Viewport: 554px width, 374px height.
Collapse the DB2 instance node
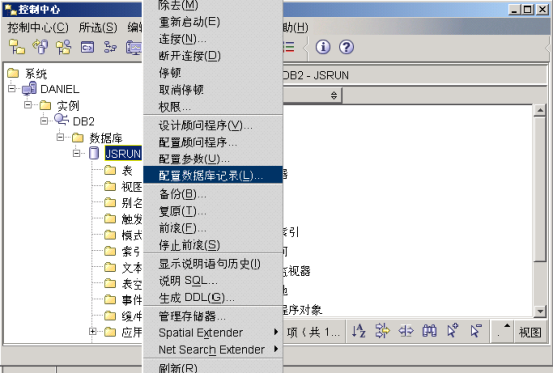tap(44, 121)
